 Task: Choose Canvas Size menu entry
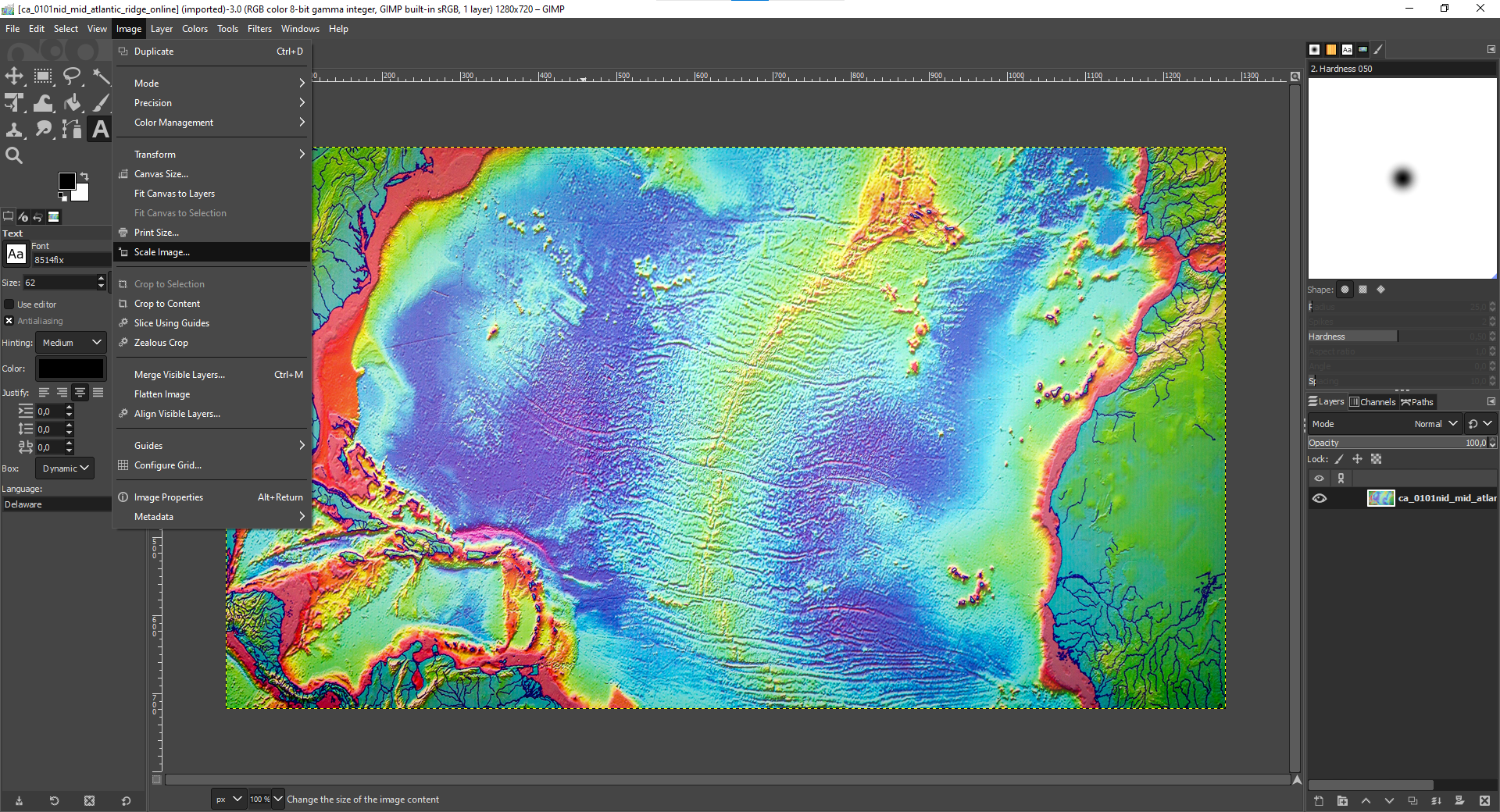tap(212, 174)
